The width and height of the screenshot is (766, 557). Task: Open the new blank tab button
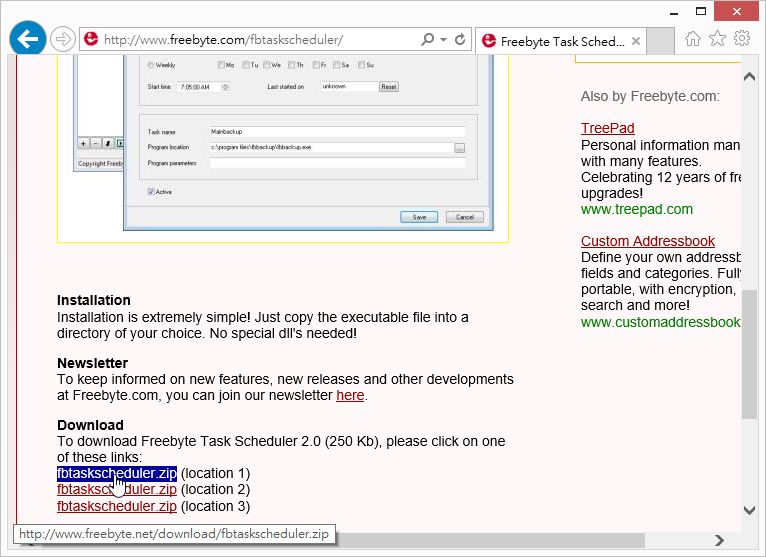click(x=661, y=41)
